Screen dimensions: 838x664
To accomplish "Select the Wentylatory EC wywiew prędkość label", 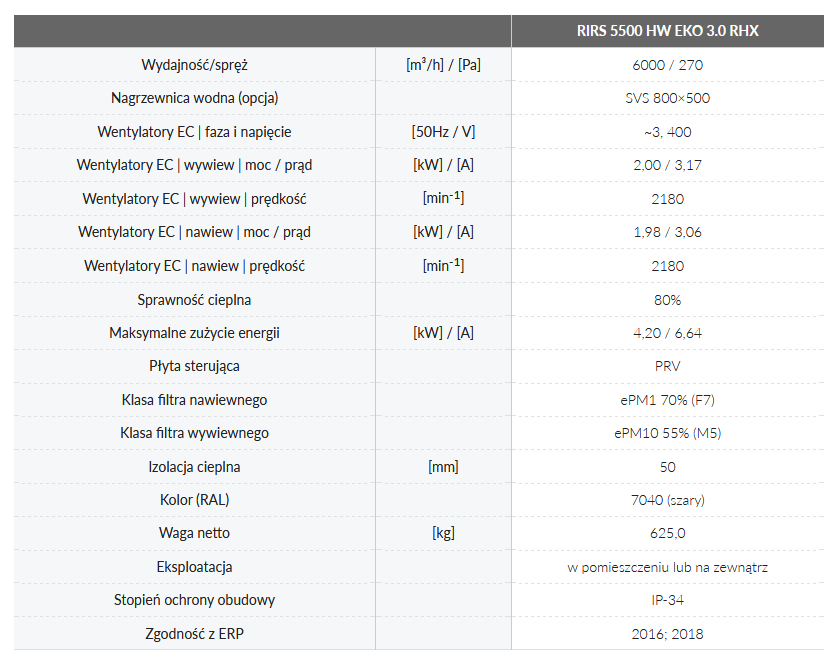I will coord(195,199).
